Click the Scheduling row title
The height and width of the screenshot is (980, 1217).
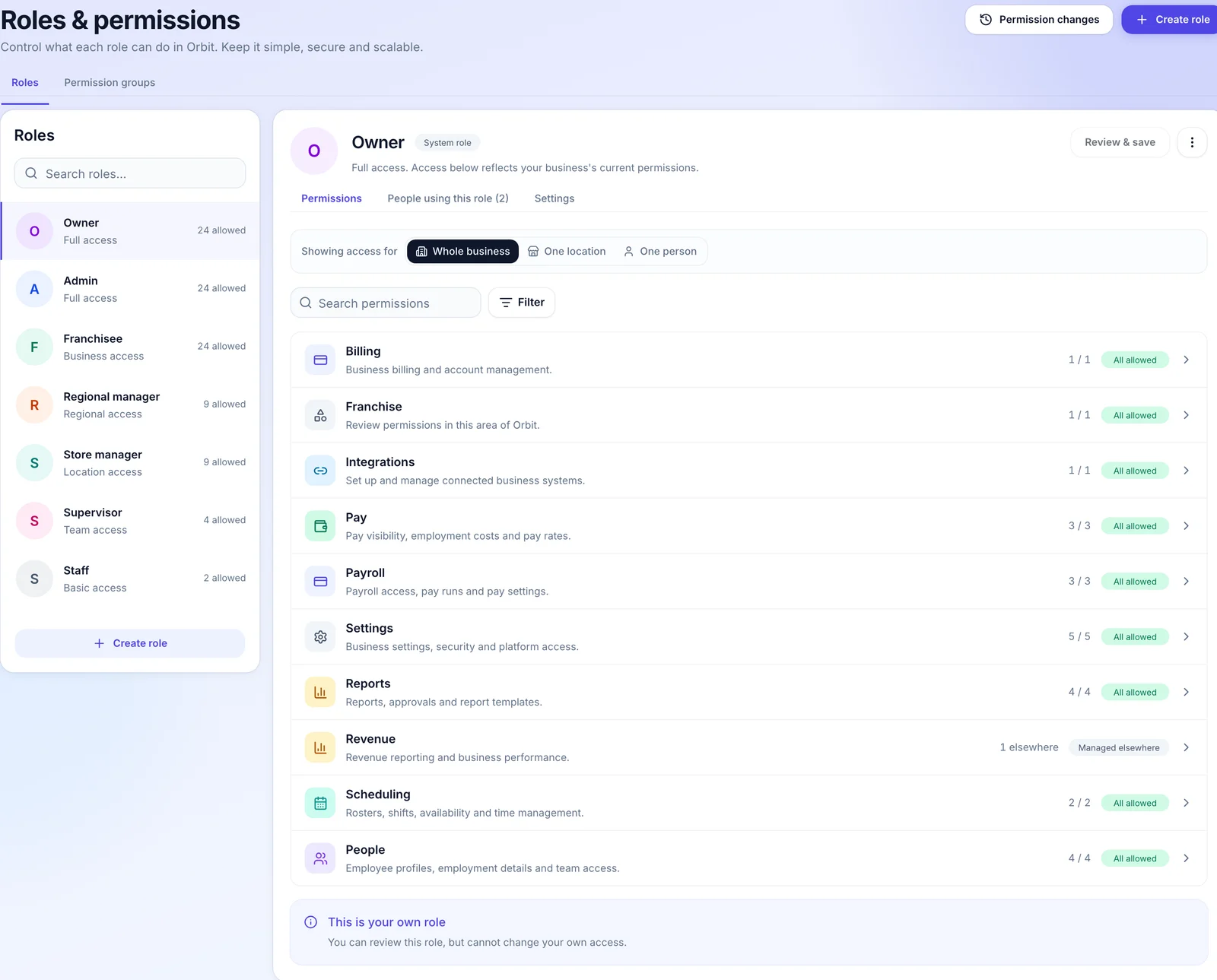[x=378, y=794]
